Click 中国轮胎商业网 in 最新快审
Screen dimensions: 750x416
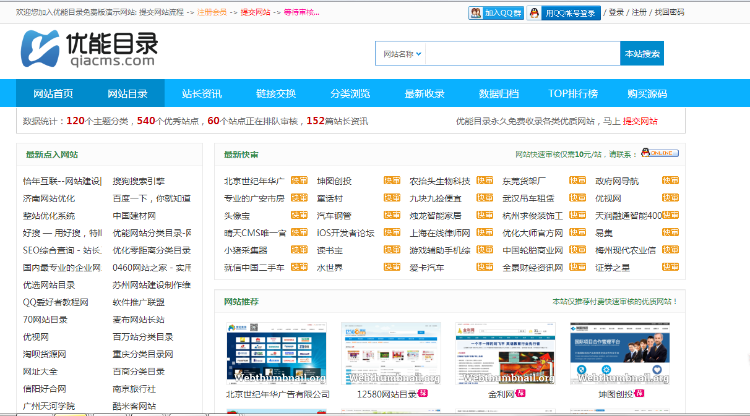pos(532,250)
